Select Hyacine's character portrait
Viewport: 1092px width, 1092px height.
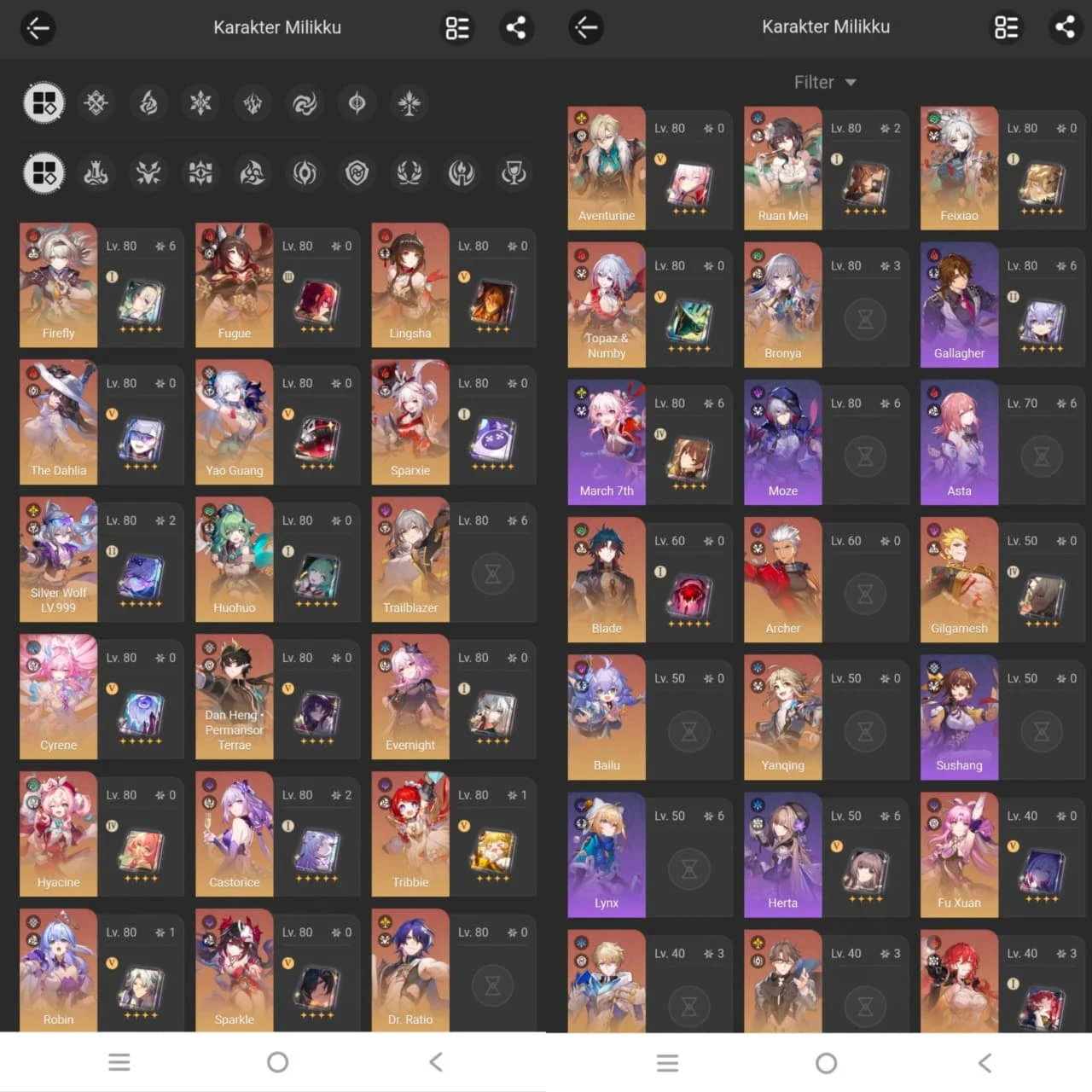(x=58, y=834)
